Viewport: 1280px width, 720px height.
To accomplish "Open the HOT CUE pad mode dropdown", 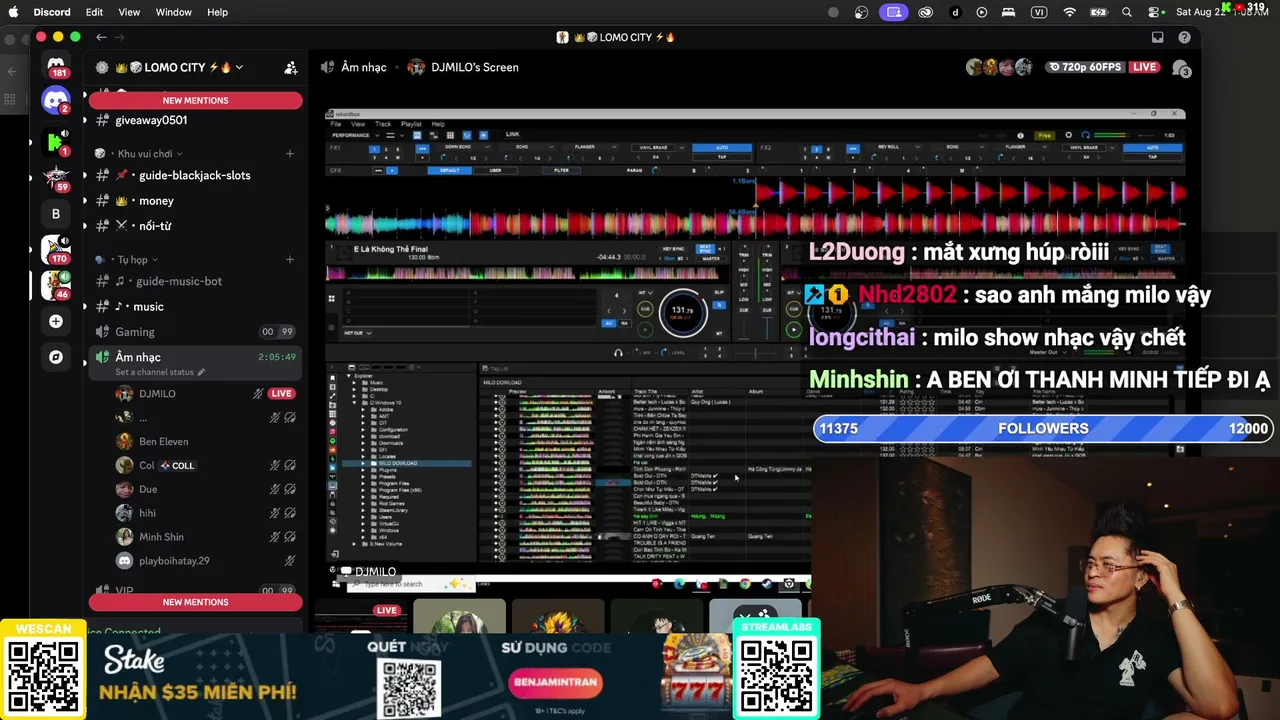I will click(x=359, y=333).
